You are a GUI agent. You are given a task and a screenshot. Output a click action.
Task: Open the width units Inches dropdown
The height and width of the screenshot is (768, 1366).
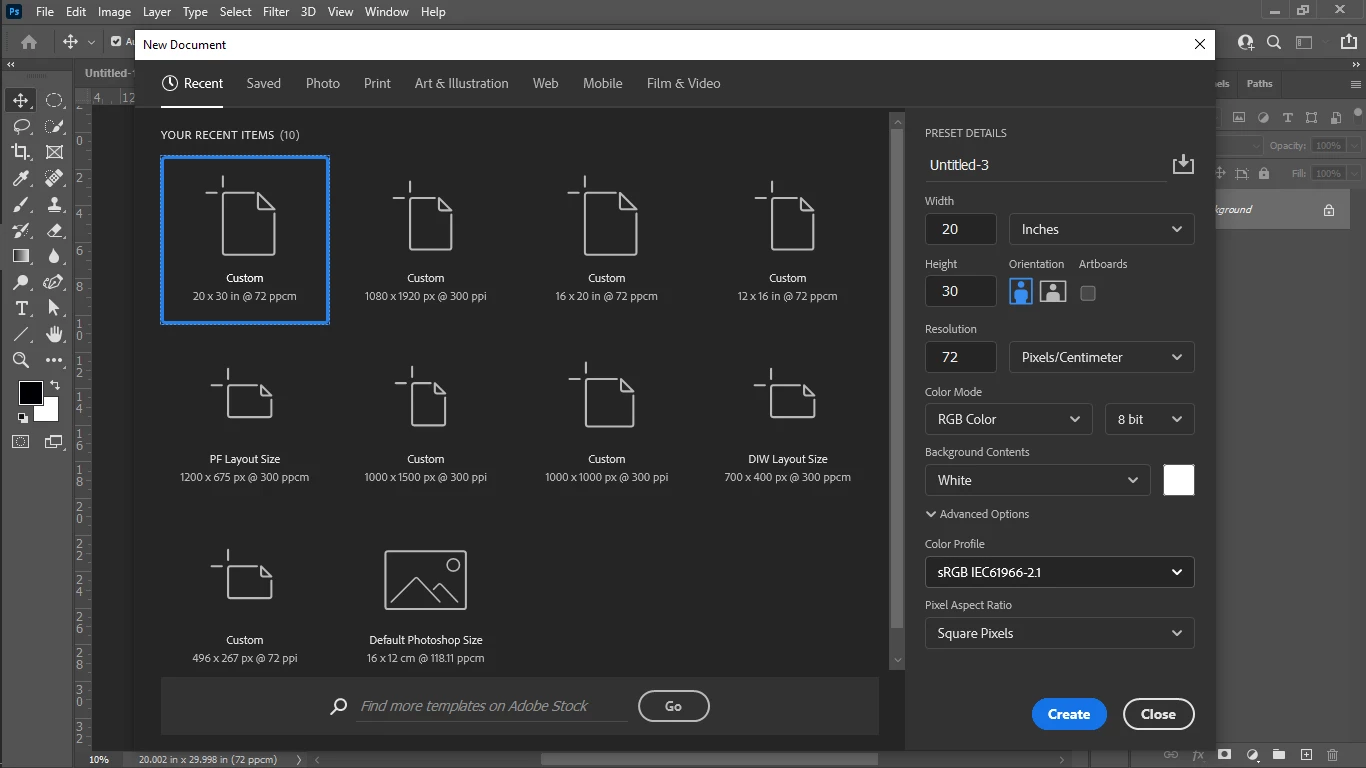click(x=1102, y=229)
